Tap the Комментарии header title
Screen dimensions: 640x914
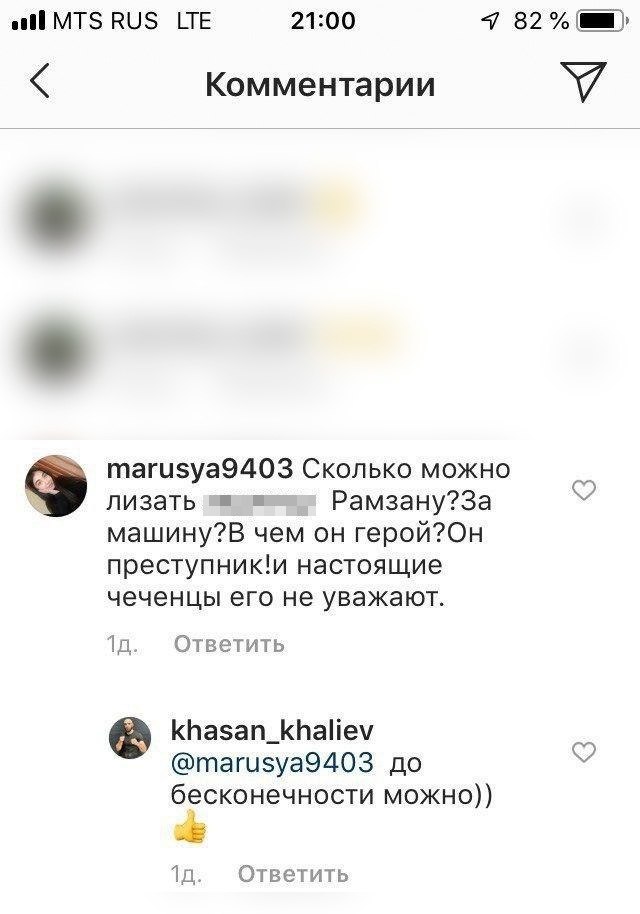[320, 85]
